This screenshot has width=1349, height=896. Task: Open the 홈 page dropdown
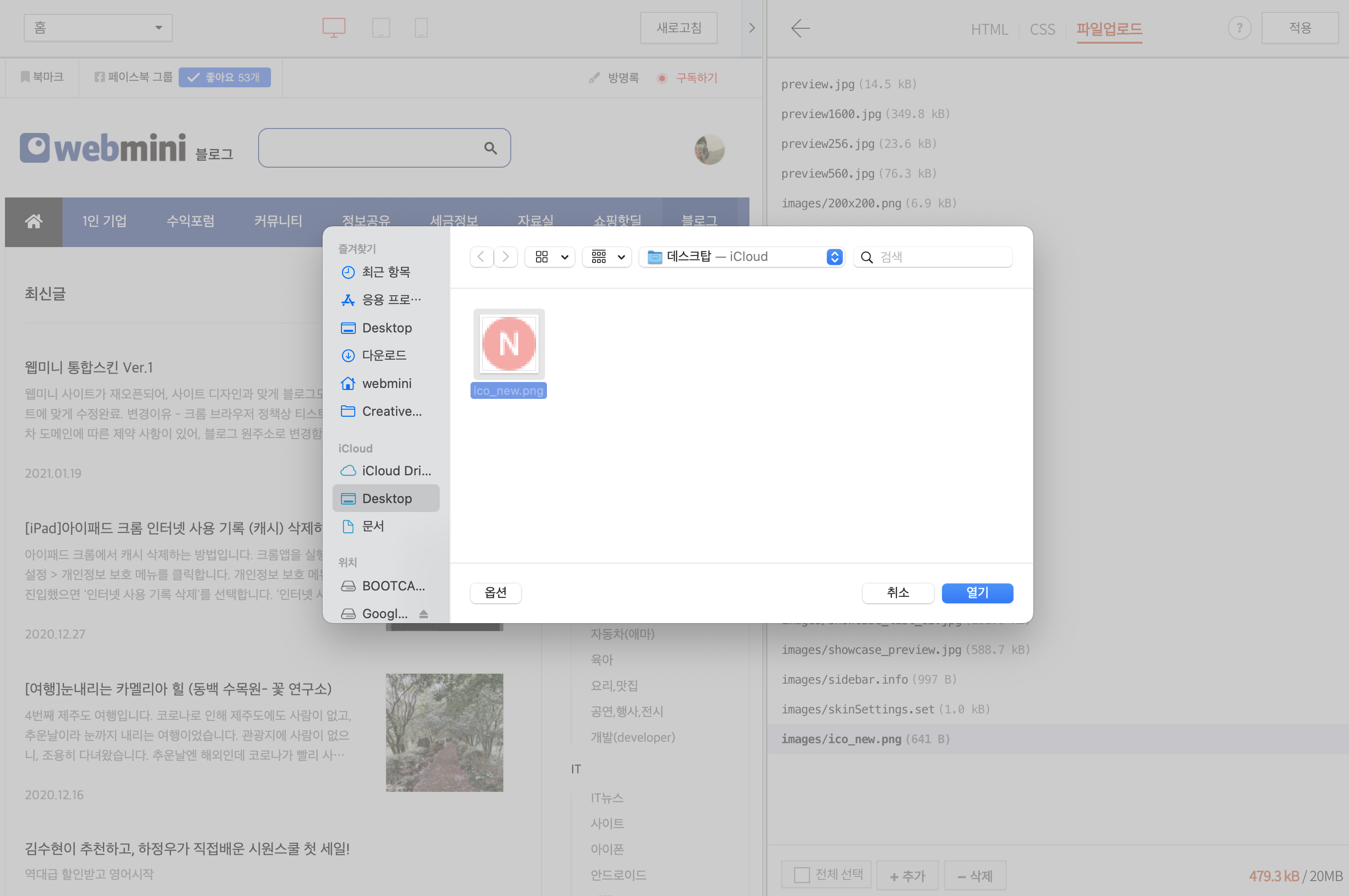98,28
